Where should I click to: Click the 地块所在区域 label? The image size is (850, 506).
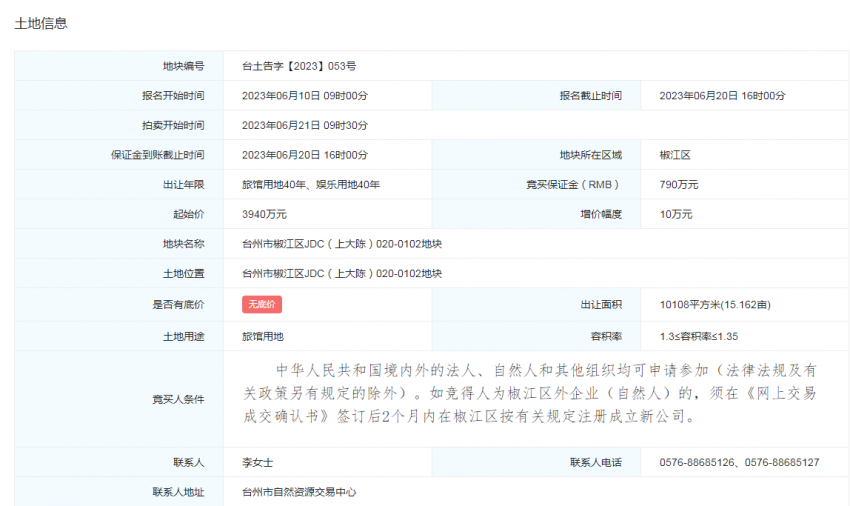click(590, 155)
